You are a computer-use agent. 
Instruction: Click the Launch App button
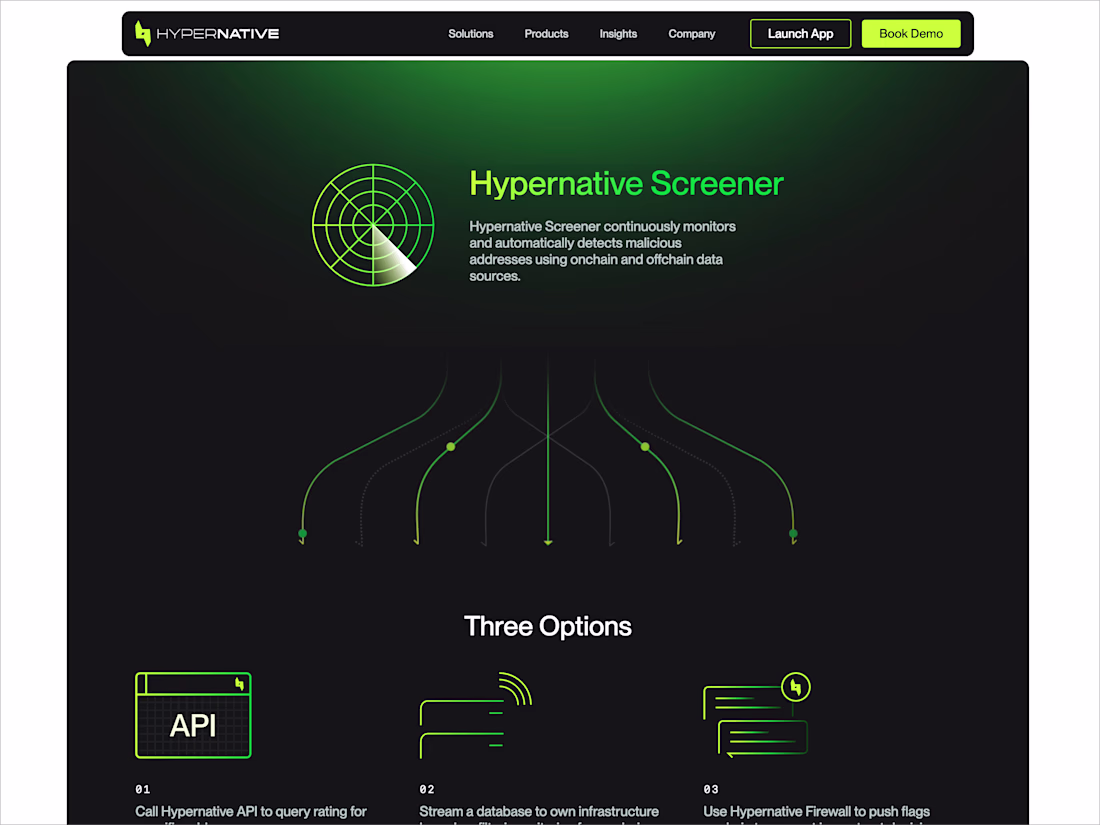pyautogui.click(x=800, y=34)
